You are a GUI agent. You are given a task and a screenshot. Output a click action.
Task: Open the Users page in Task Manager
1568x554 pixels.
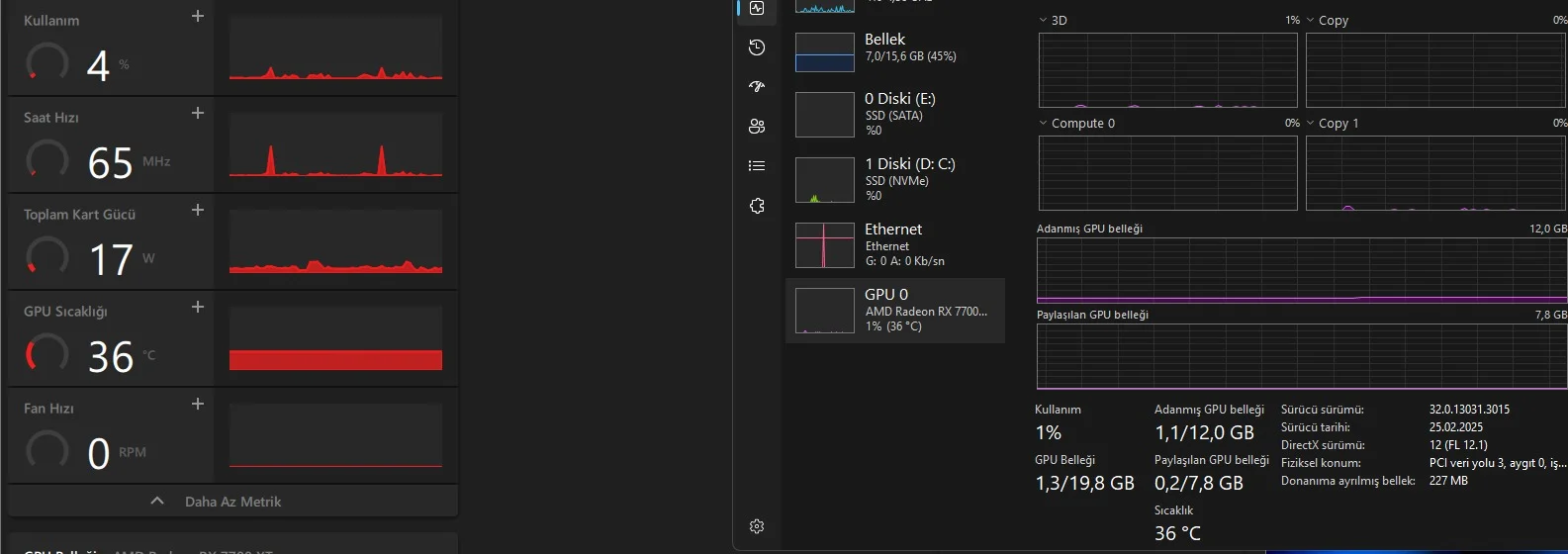tap(757, 127)
